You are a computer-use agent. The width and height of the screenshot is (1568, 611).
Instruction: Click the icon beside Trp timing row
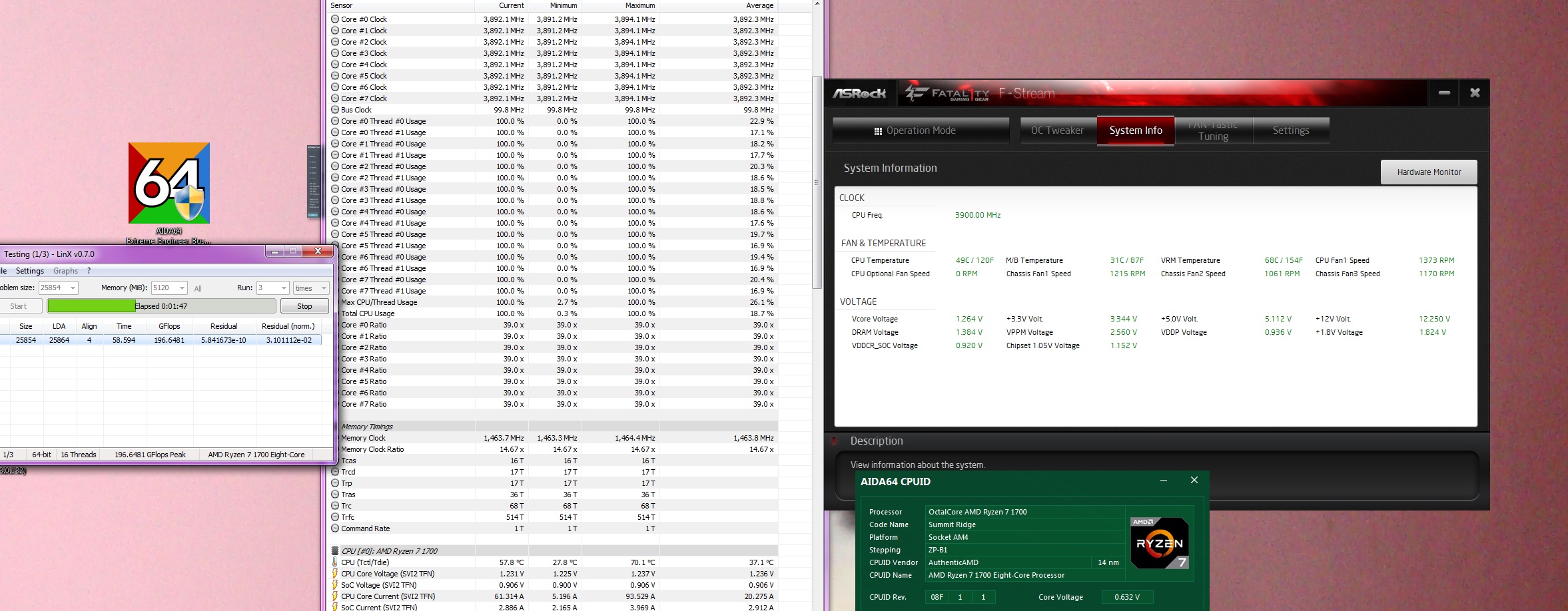coord(335,483)
